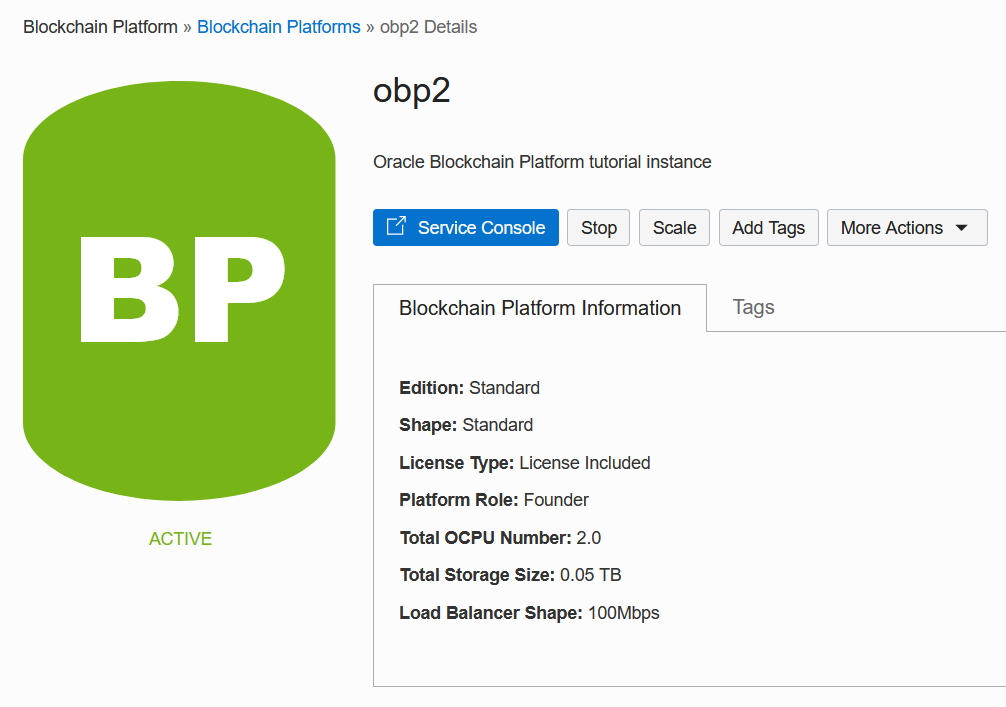Click 'Blockchain Platform' breadcrumb root text
The image size is (1006, 707).
pyautogui.click(x=100, y=27)
